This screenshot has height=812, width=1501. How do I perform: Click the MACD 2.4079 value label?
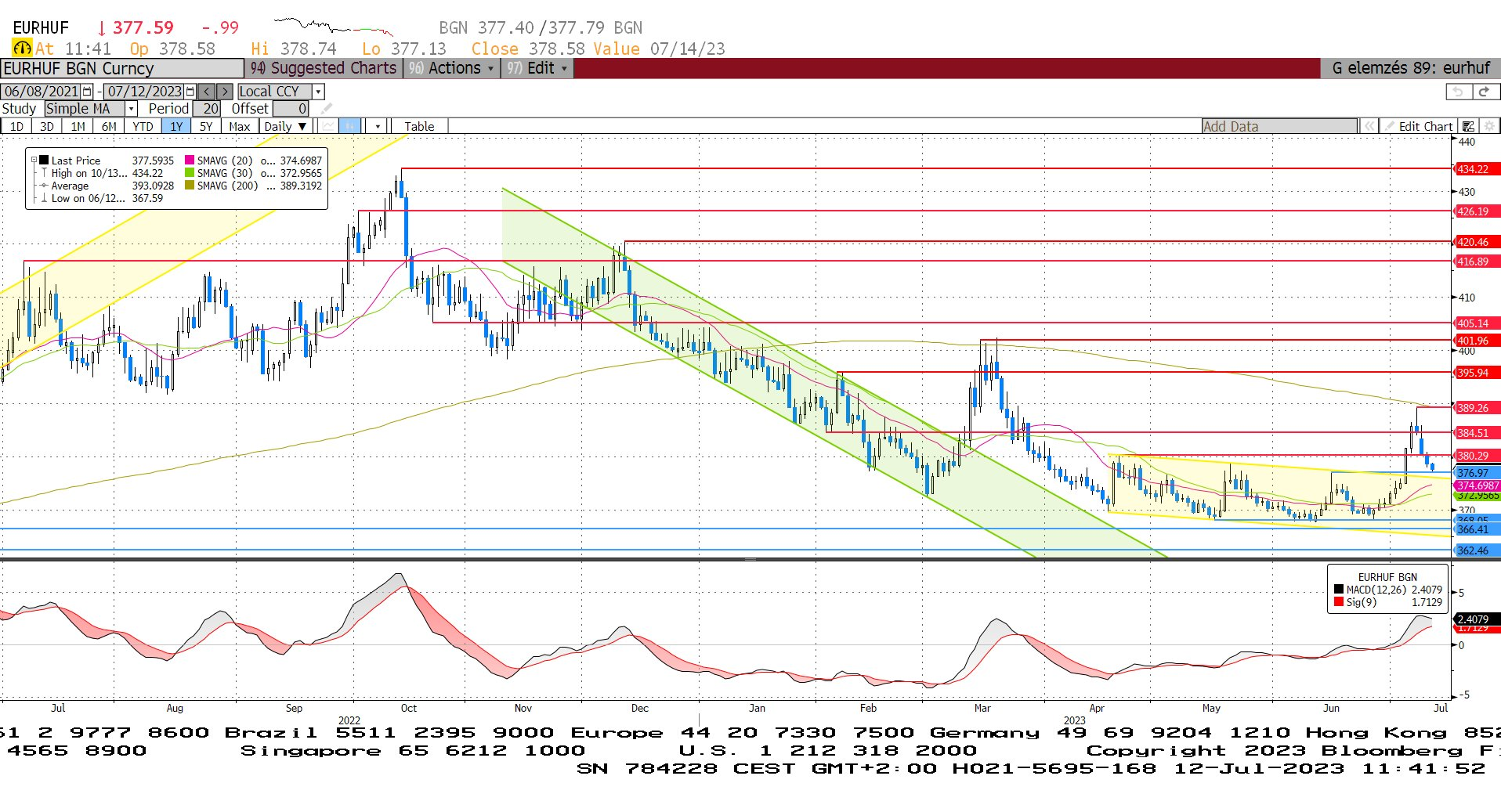click(1477, 619)
